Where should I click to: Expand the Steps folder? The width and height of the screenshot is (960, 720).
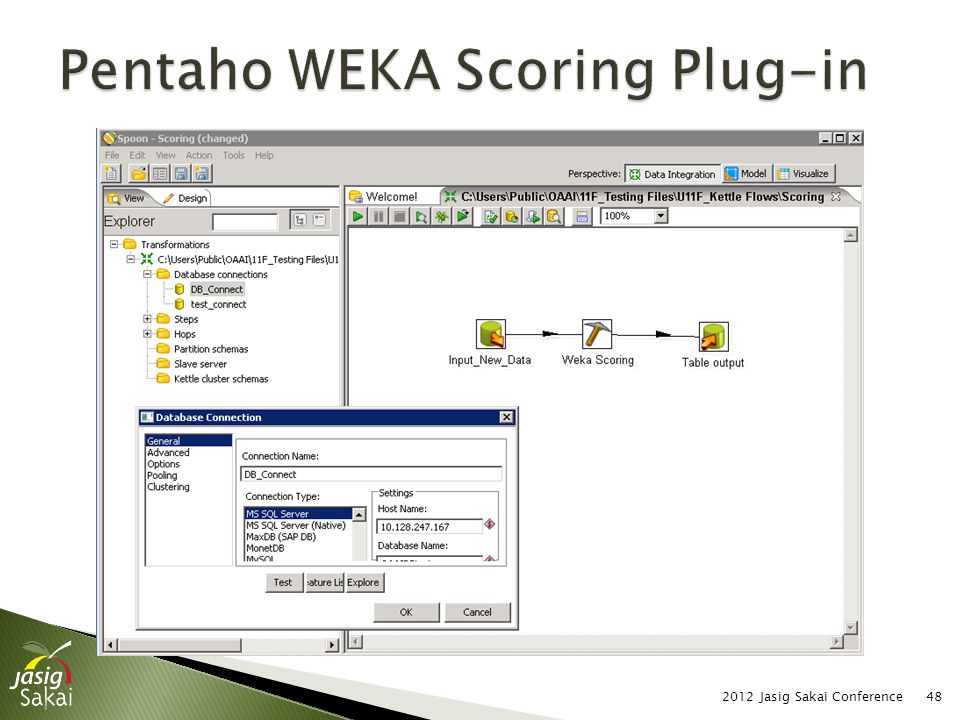point(148,319)
